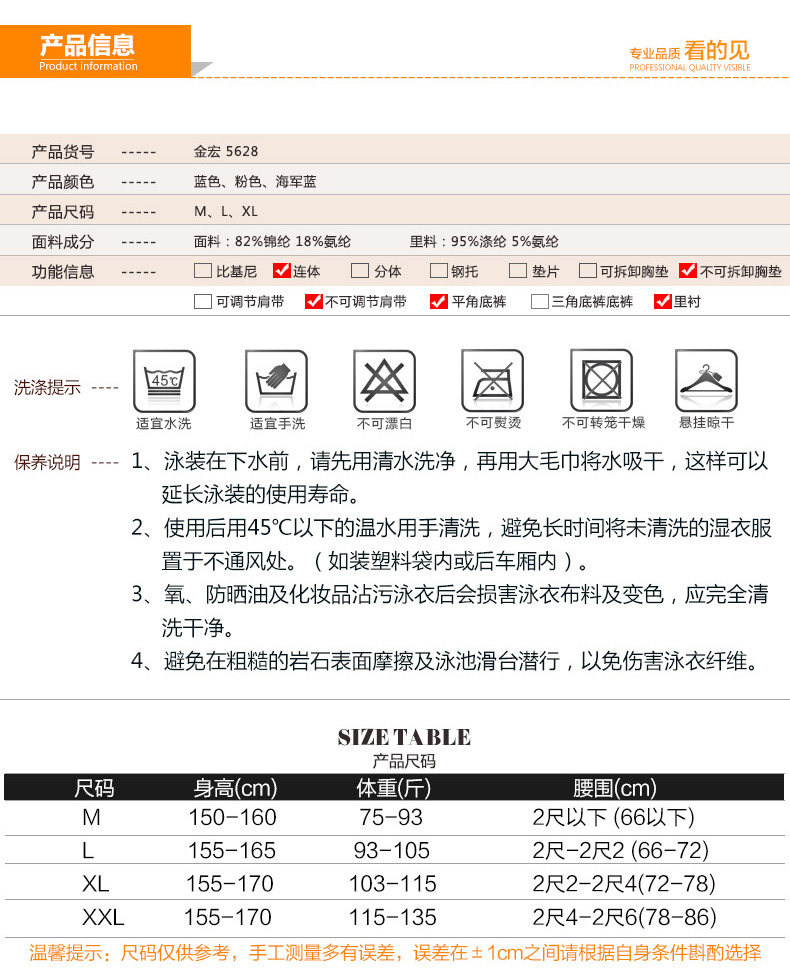Image resolution: width=790 pixels, height=980 pixels.
Task: Click the sizes value M、L、XL
Action: (x=226, y=211)
